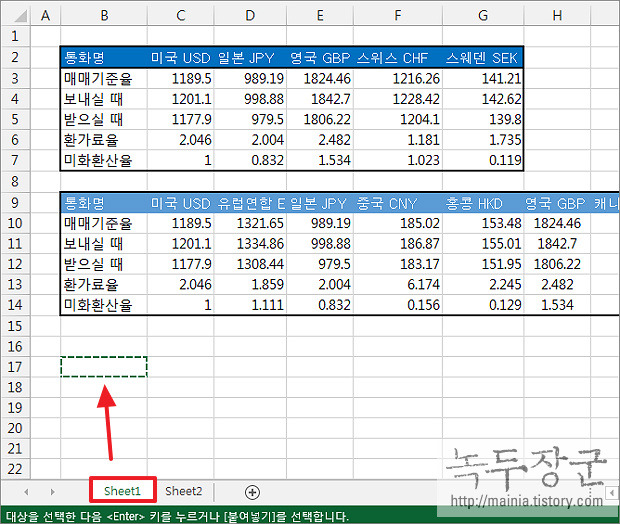
Task: Select cell with value 1321.65
Action: 250,223
